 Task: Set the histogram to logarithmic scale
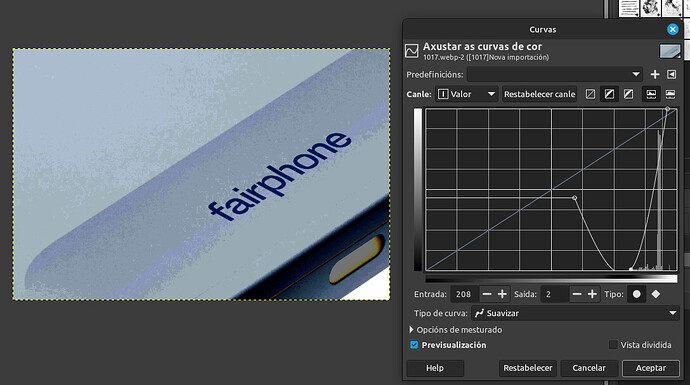click(670, 94)
